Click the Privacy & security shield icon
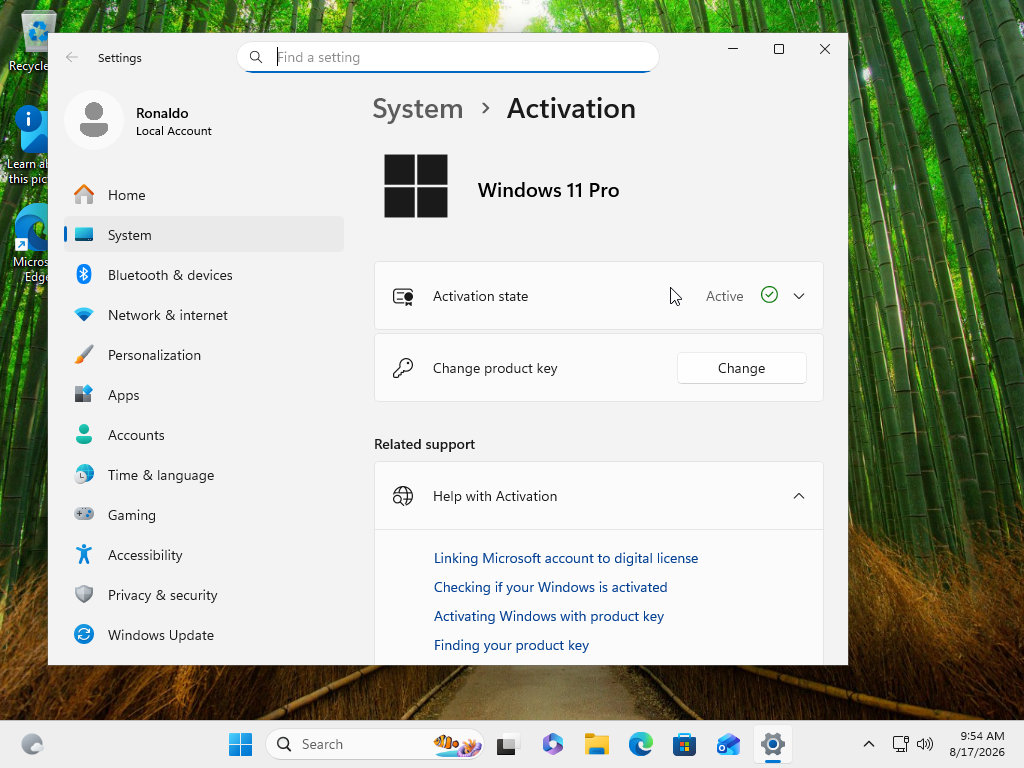This screenshot has width=1024, height=768. click(84, 594)
